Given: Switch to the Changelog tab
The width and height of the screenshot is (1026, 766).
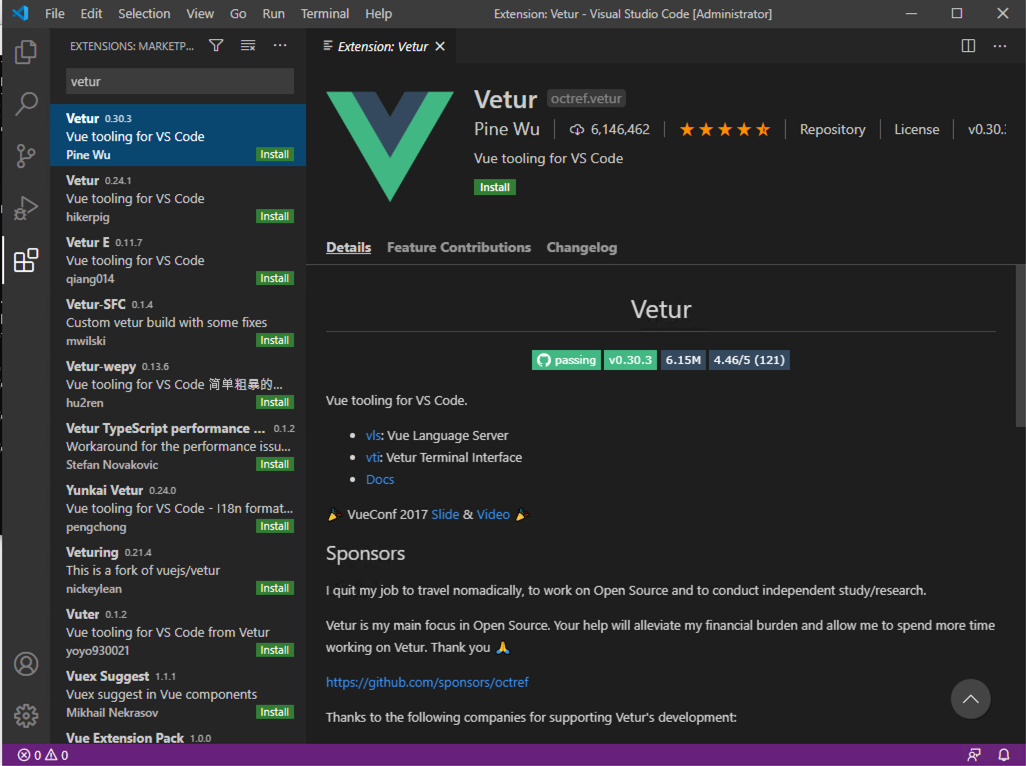Looking at the screenshot, I should click(582, 247).
